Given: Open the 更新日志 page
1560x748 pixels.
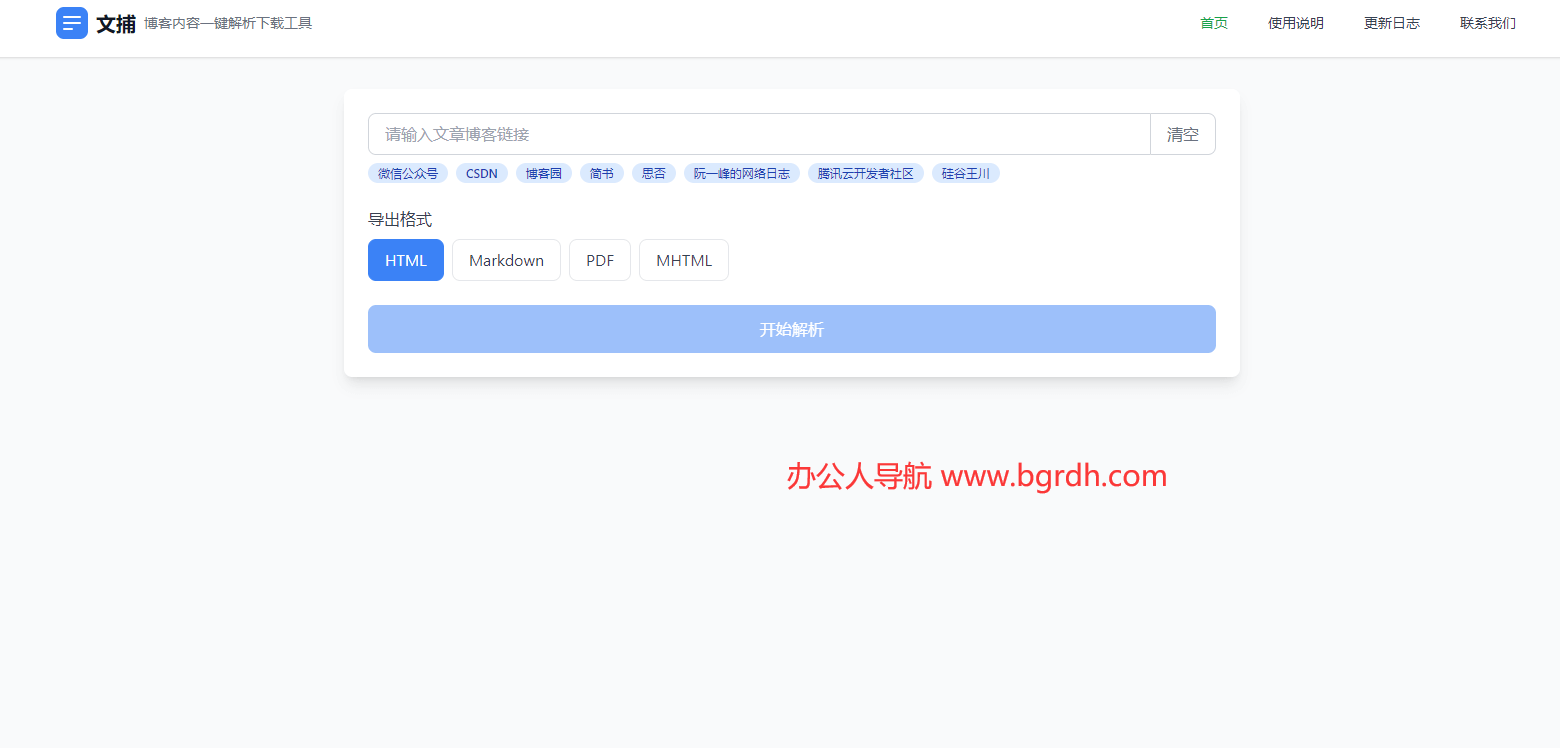Looking at the screenshot, I should pos(1391,22).
